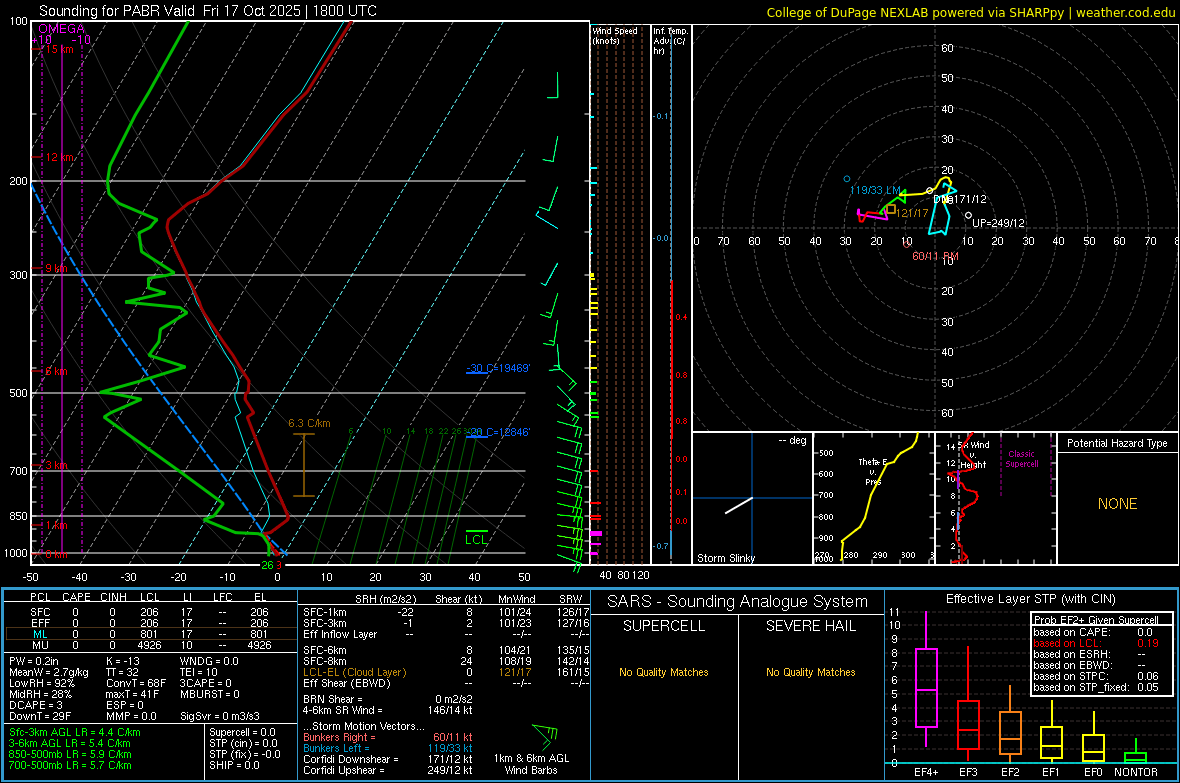Click the 119/33 LM hodograph label
This screenshot has height=783, width=1180.
875,190
